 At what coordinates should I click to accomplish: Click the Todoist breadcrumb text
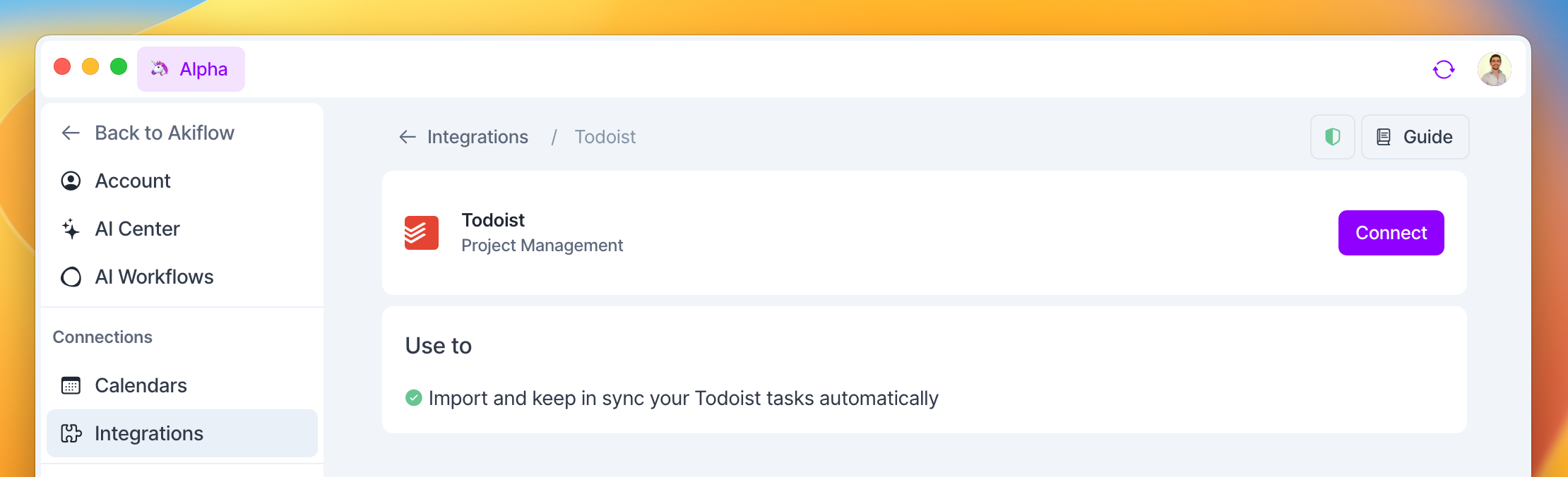(x=605, y=137)
